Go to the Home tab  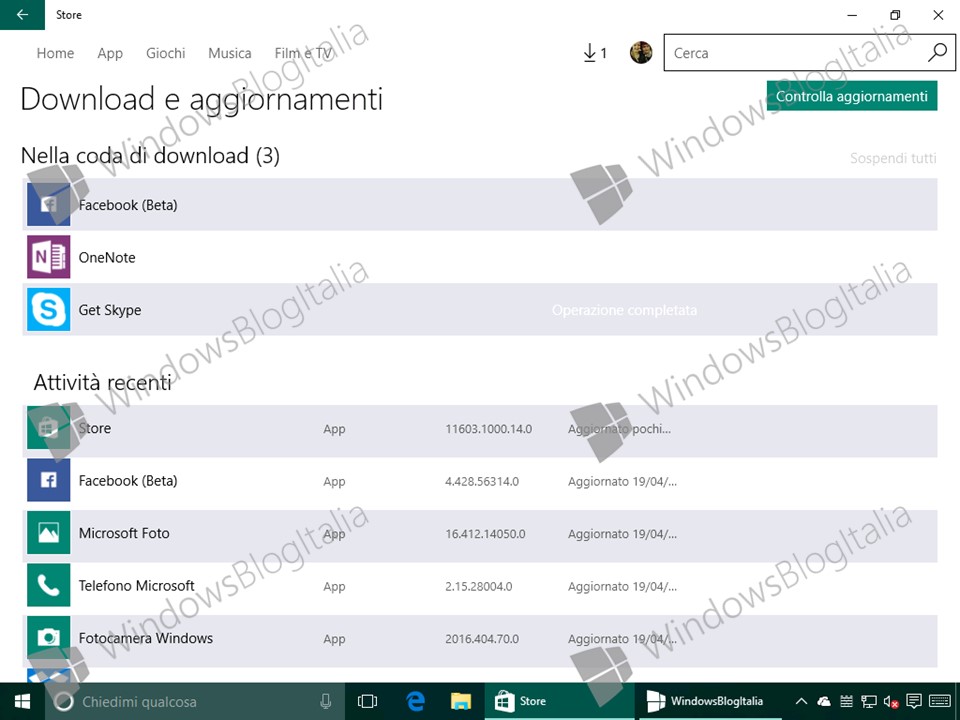[55, 53]
